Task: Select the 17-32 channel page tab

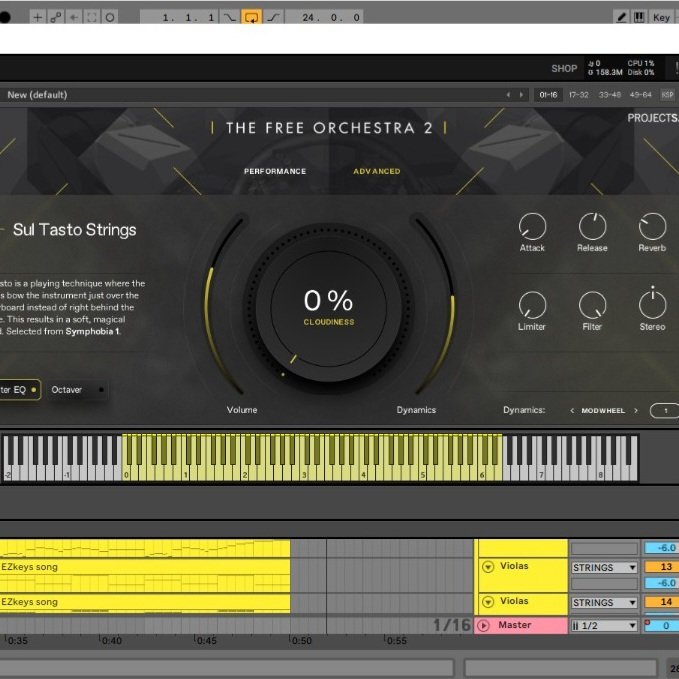Action: (x=579, y=95)
